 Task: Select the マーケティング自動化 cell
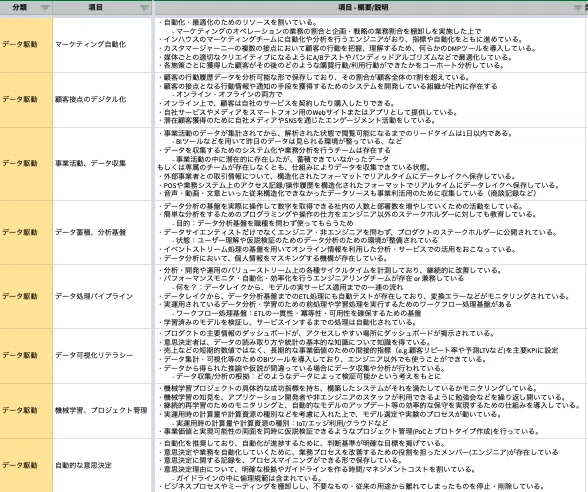coord(102,45)
